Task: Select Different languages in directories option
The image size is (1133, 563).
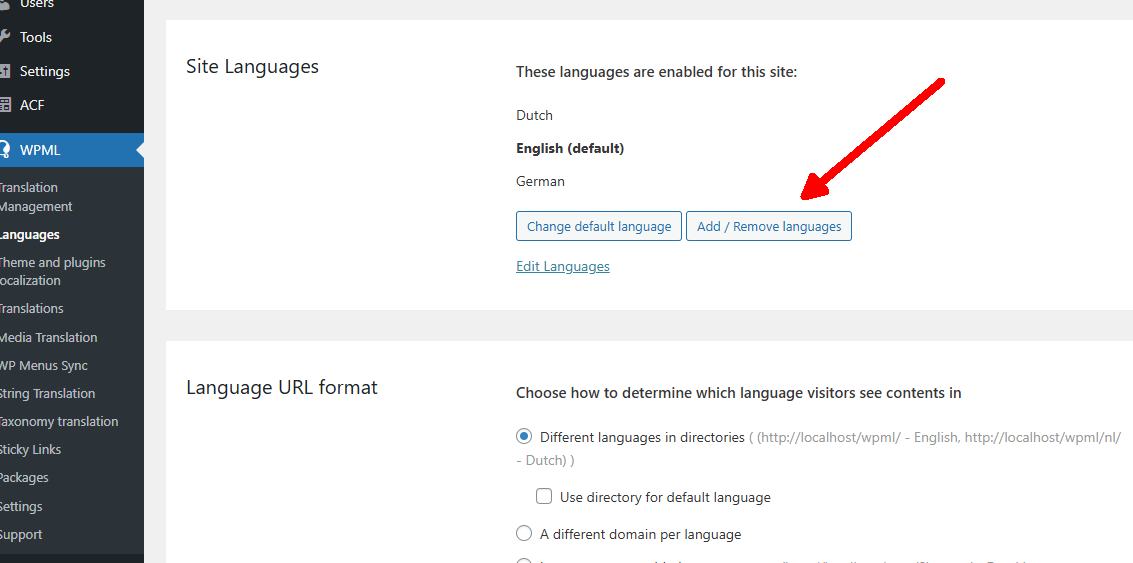Action: 524,437
